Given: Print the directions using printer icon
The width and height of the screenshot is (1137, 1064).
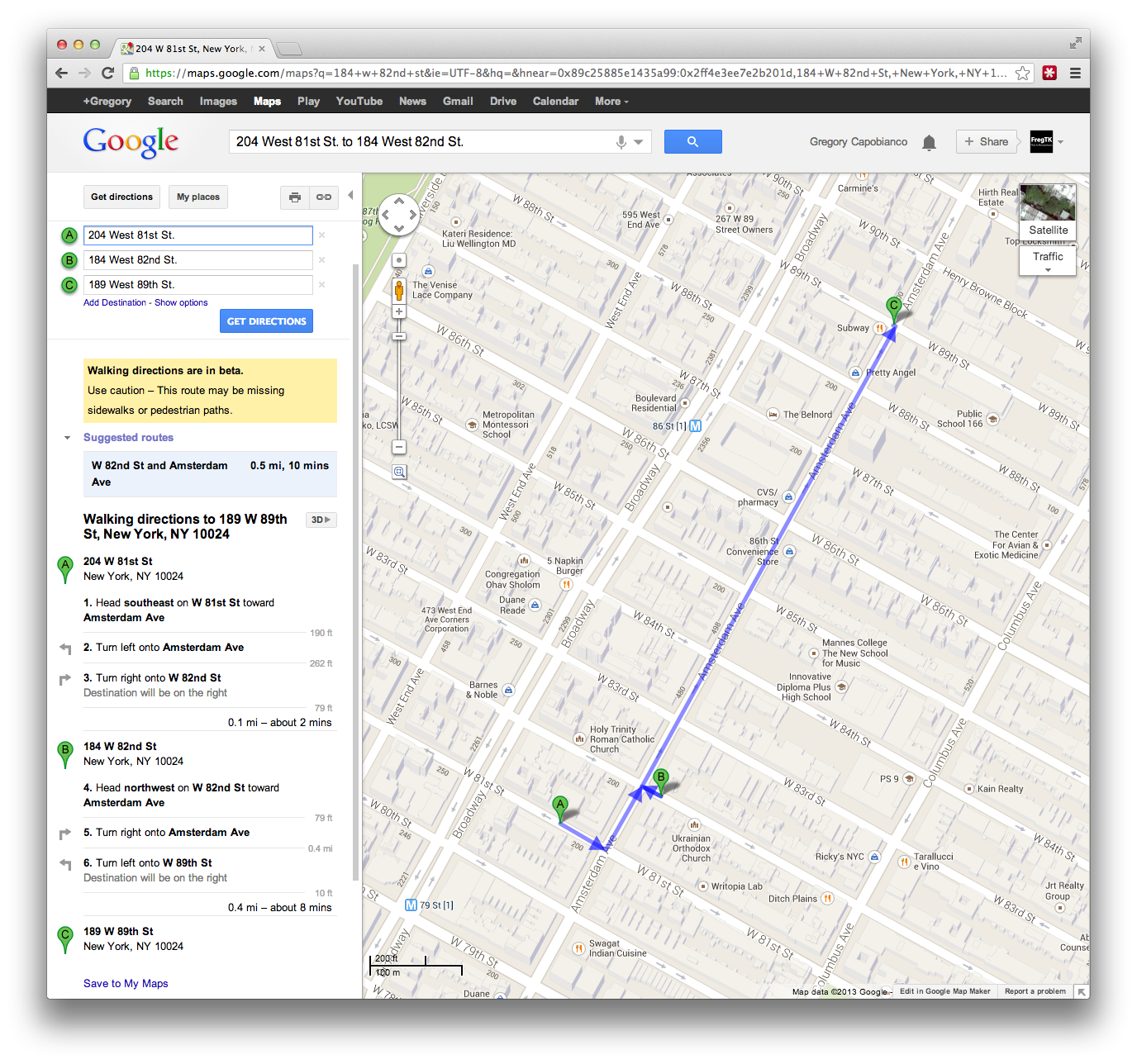Looking at the screenshot, I should pyautogui.click(x=295, y=197).
